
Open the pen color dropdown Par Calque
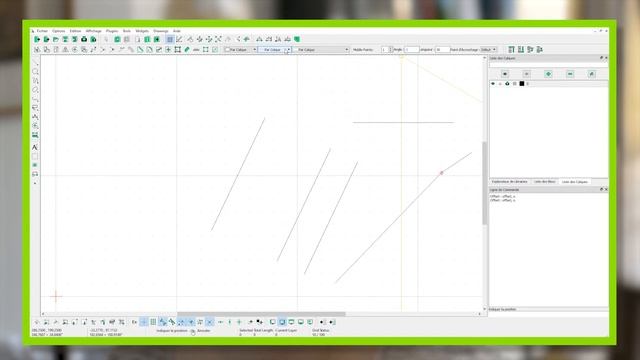(240, 49)
